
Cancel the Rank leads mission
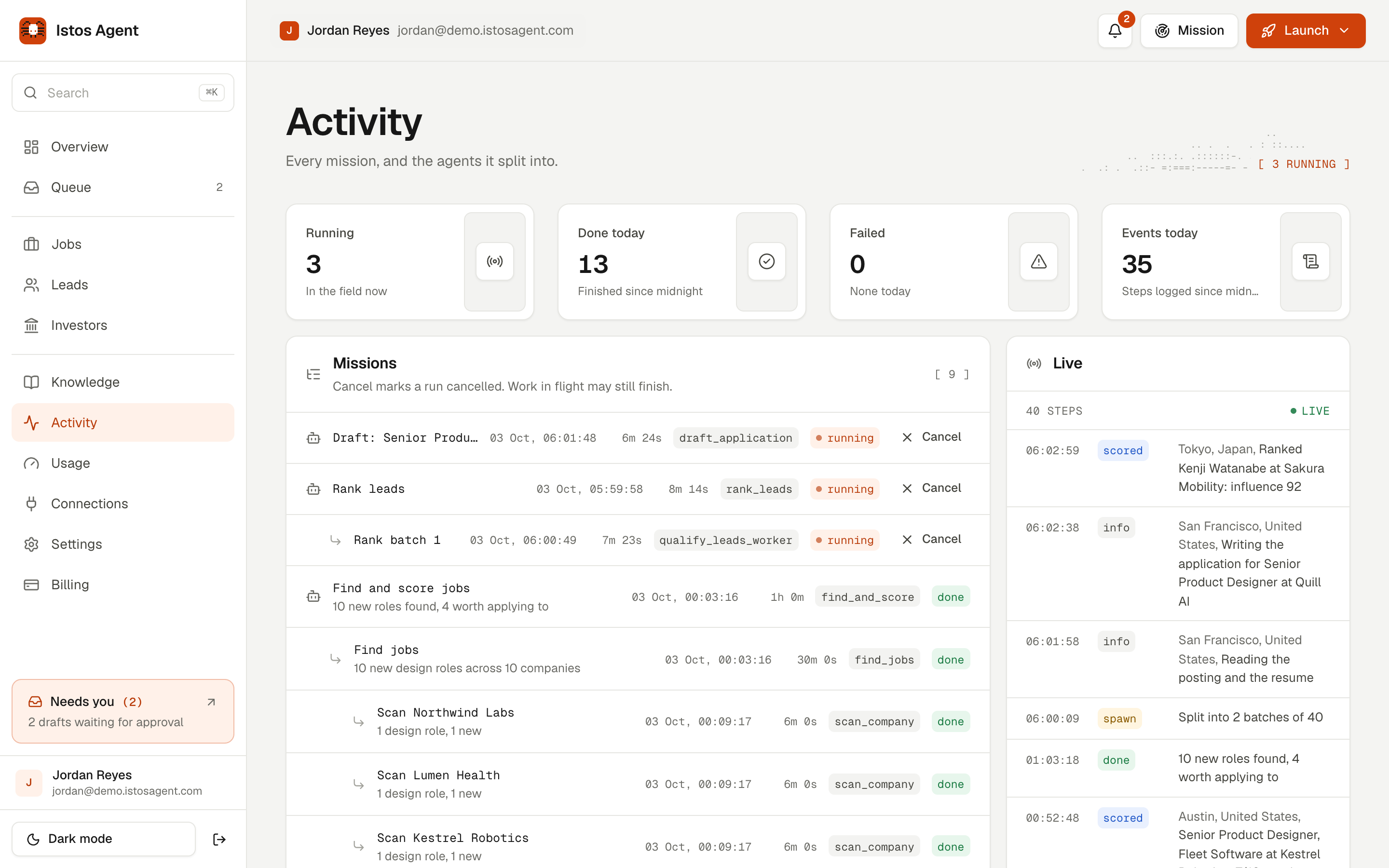pyautogui.click(x=931, y=488)
